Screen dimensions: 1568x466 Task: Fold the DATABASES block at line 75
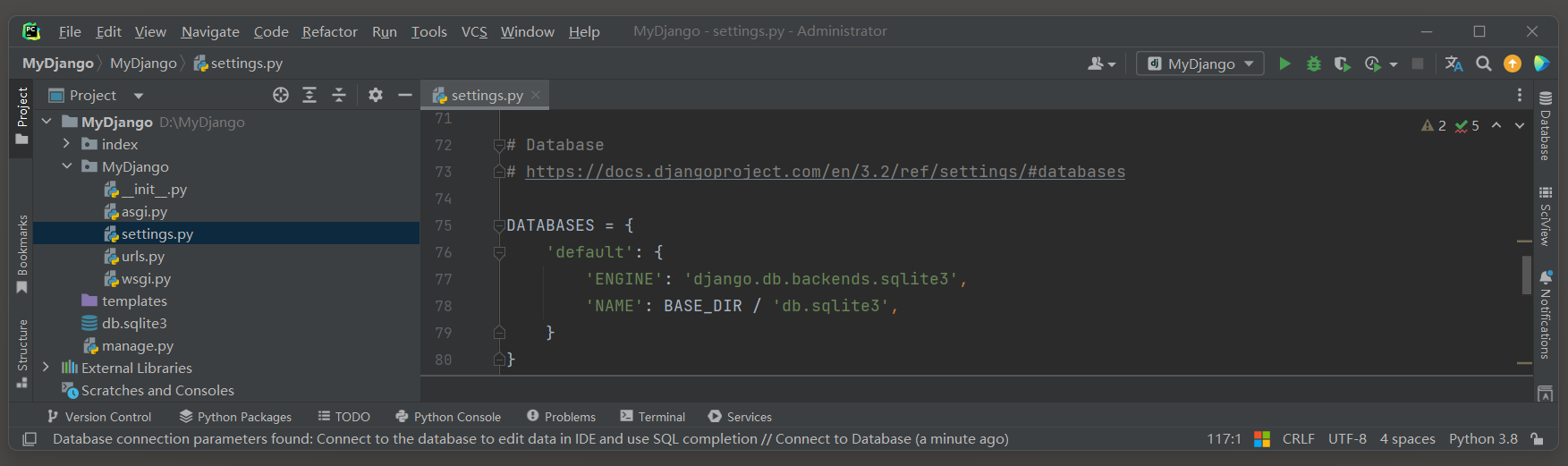499,225
